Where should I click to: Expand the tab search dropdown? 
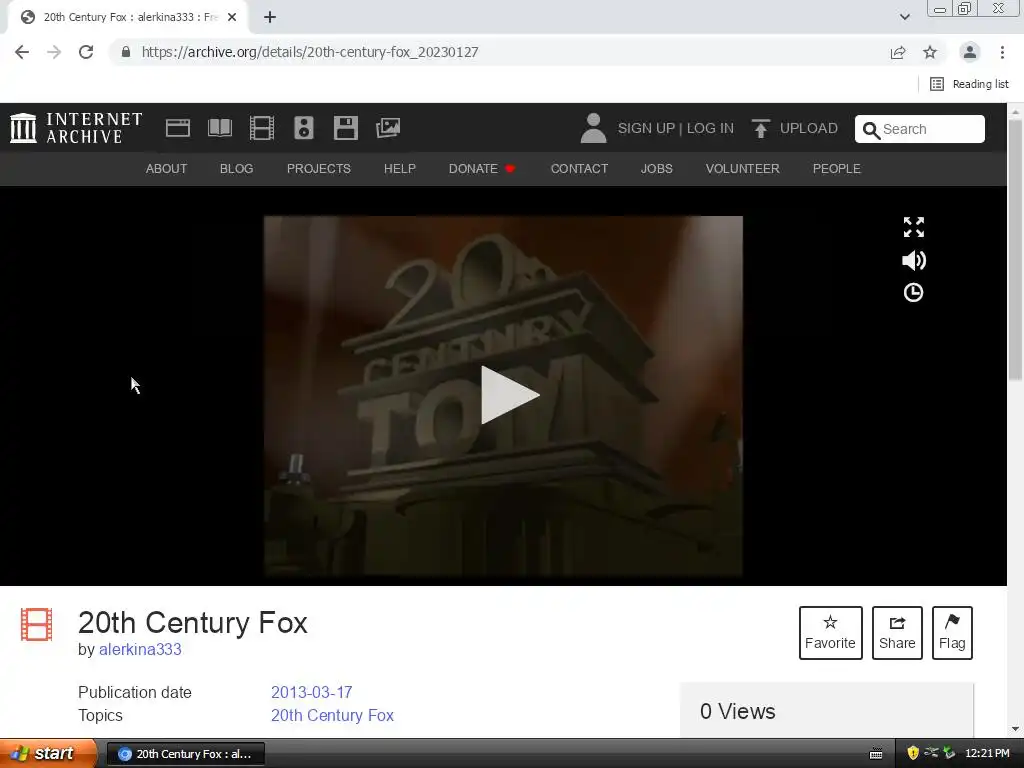pyautogui.click(x=904, y=17)
